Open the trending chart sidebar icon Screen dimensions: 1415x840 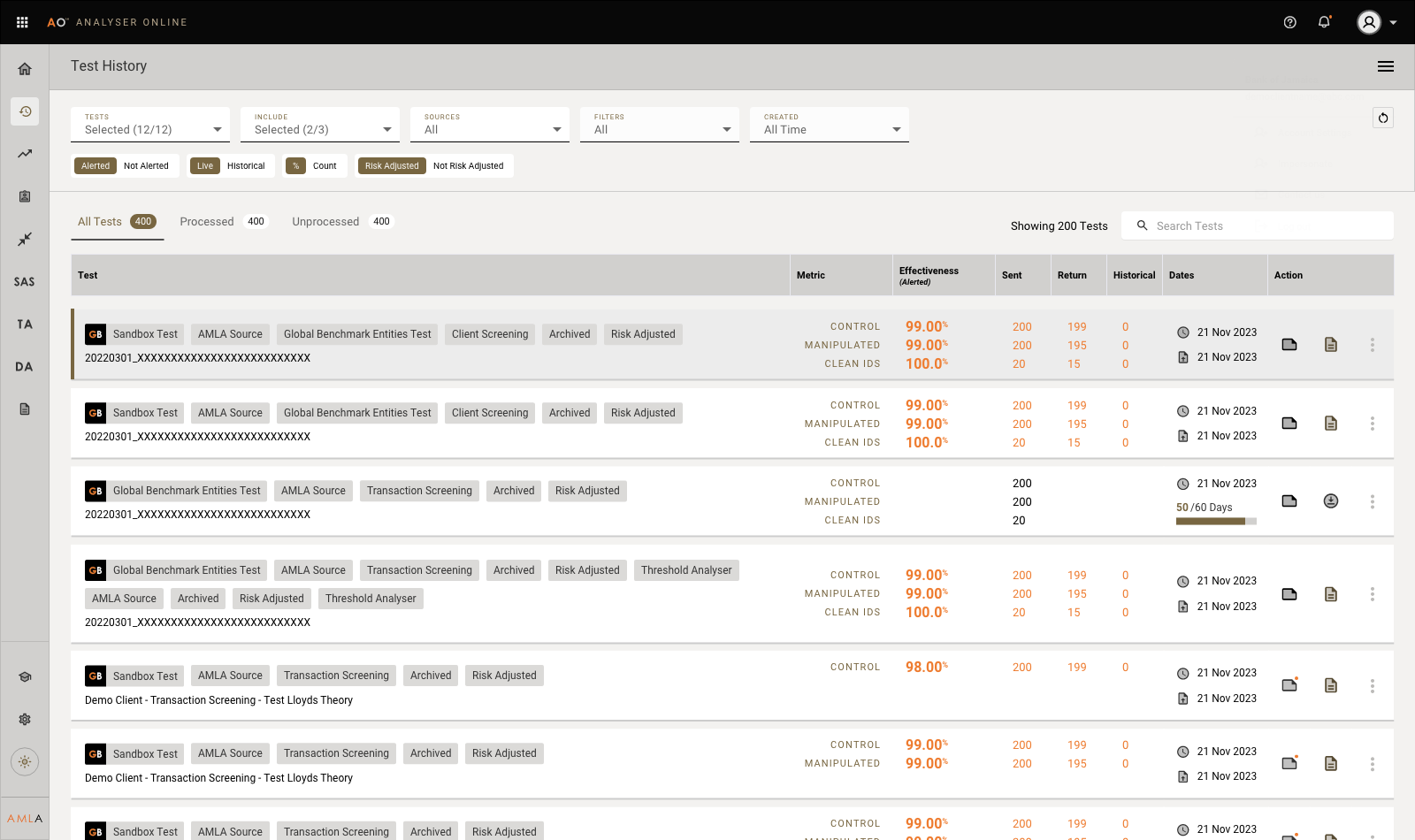[x=25, y=154]
